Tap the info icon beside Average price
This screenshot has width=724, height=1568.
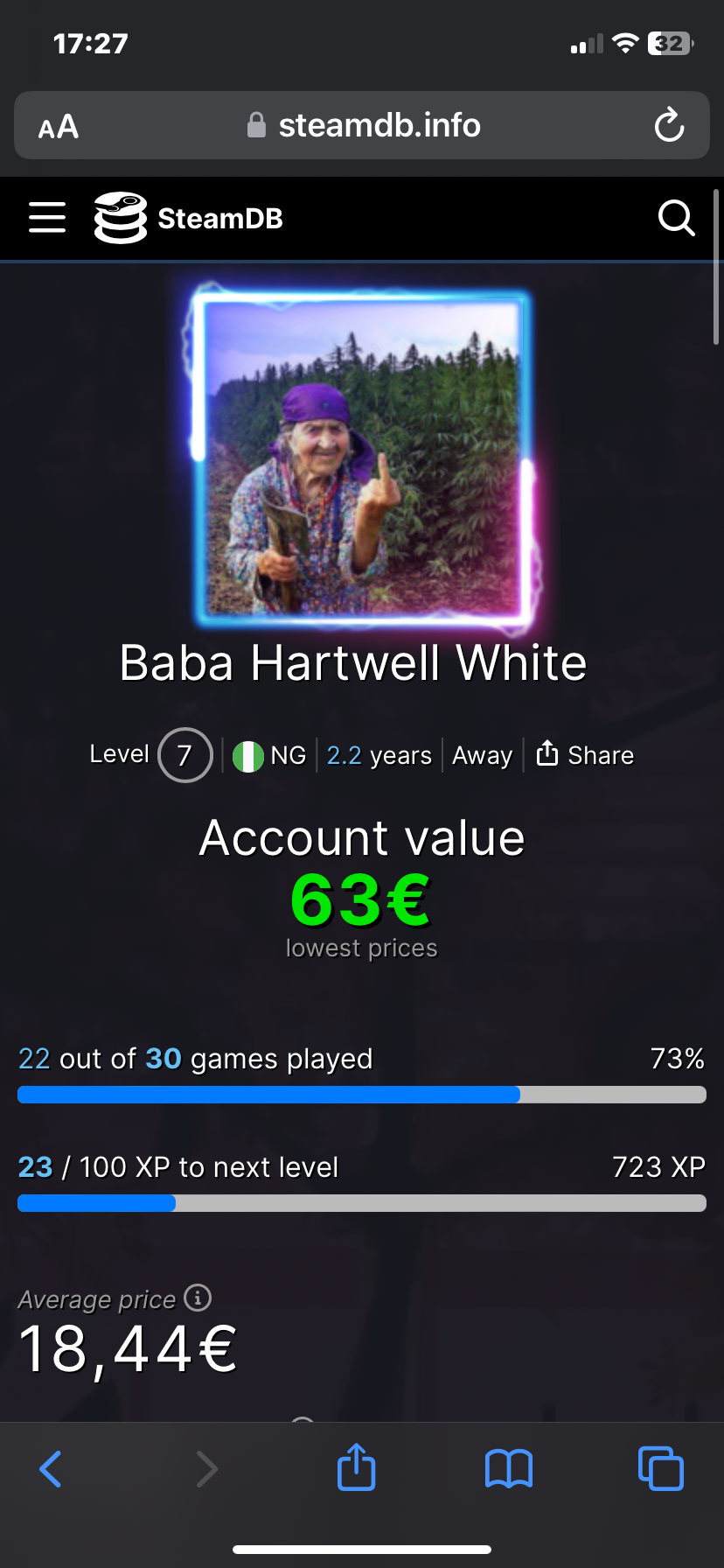coord(198,1298)
